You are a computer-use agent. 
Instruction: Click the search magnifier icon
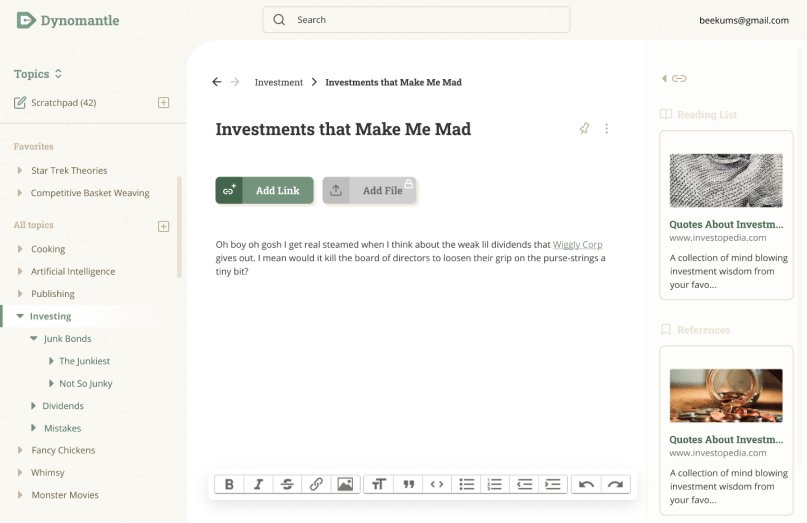click(279, 20)
